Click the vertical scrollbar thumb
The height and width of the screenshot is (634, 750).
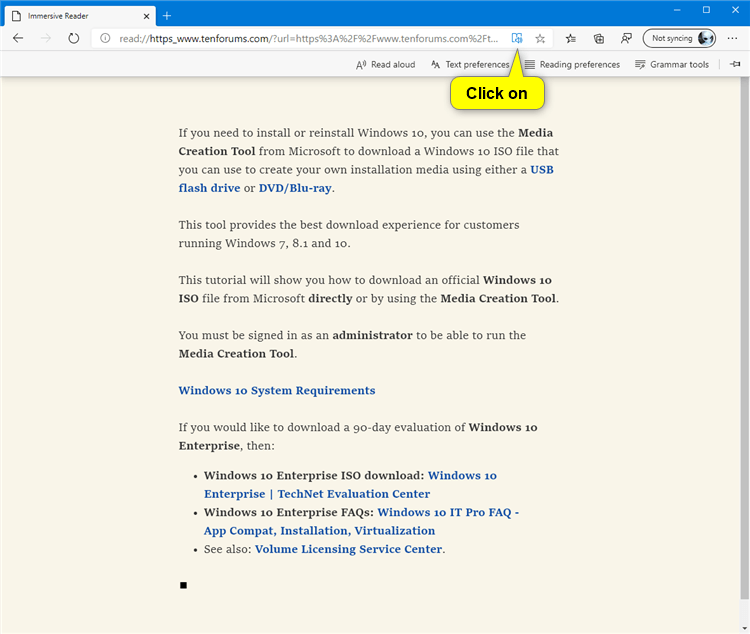point(744,338)
